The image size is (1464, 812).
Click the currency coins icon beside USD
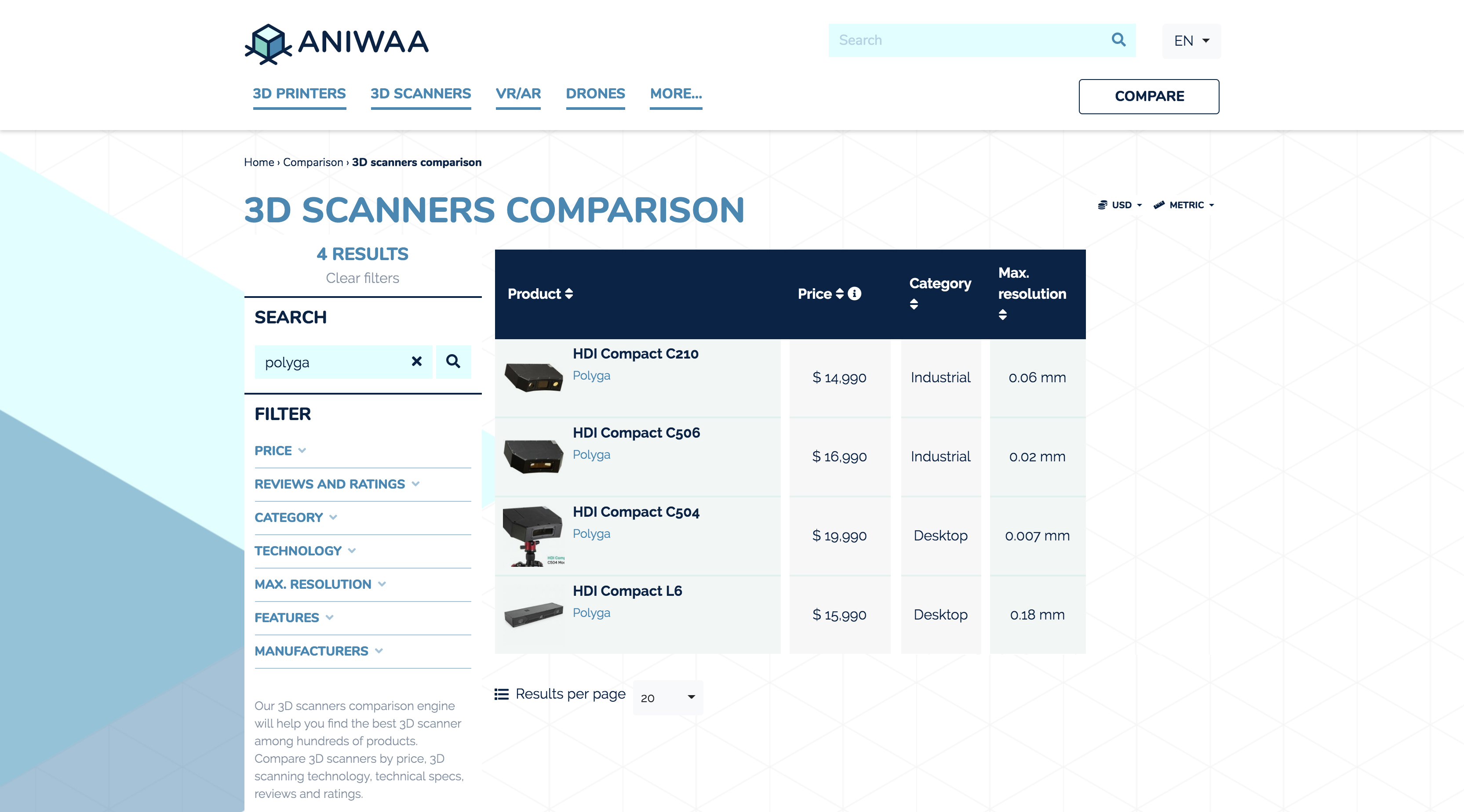click(1103, 205)
